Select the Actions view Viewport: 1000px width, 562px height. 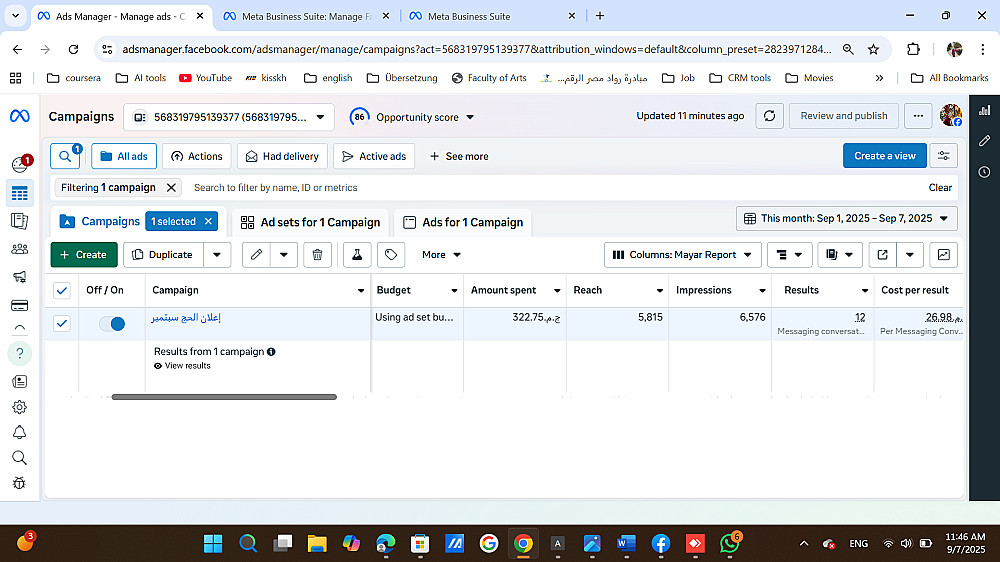196,156
